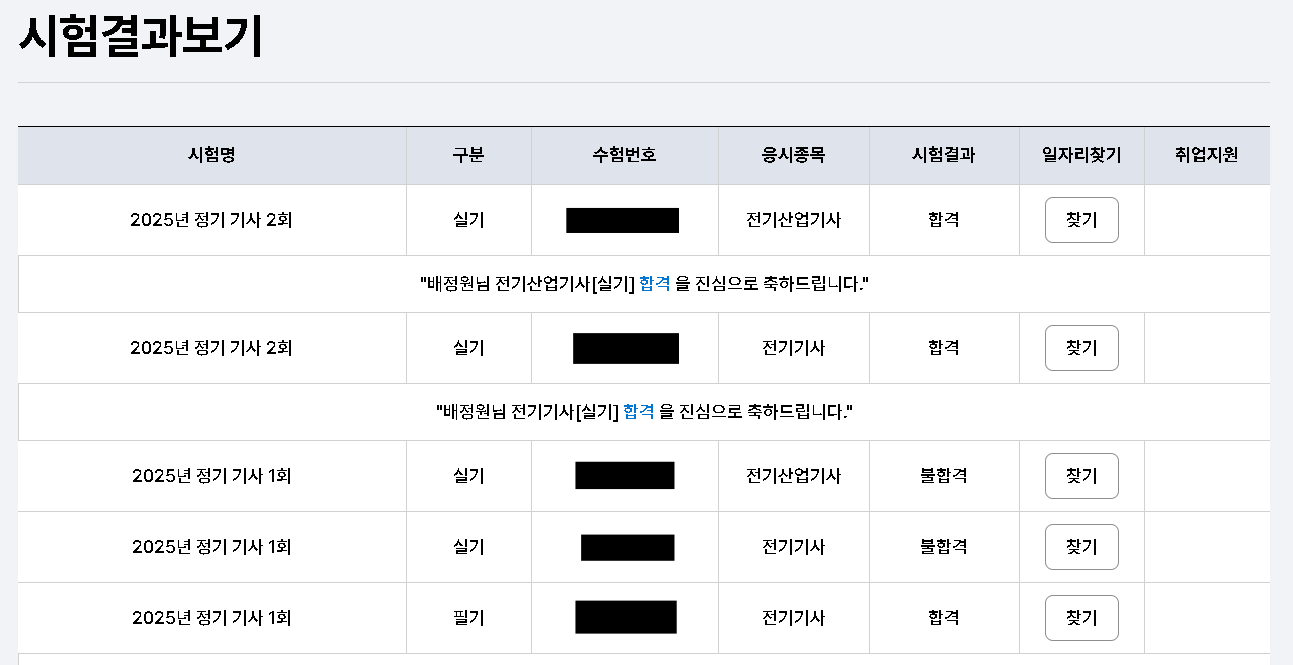Screen dimensions: 1293x665
Task: Select the 구분 column header
Action: (468, 156)
